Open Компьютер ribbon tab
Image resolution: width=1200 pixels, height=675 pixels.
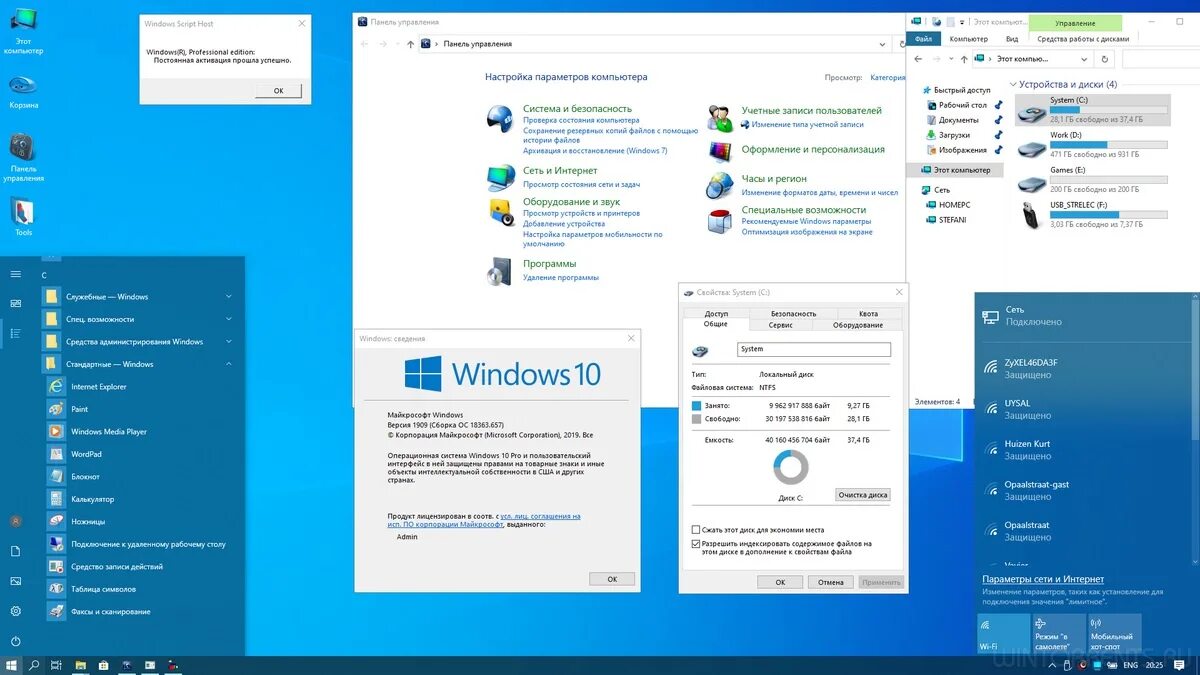pos(969,39)
